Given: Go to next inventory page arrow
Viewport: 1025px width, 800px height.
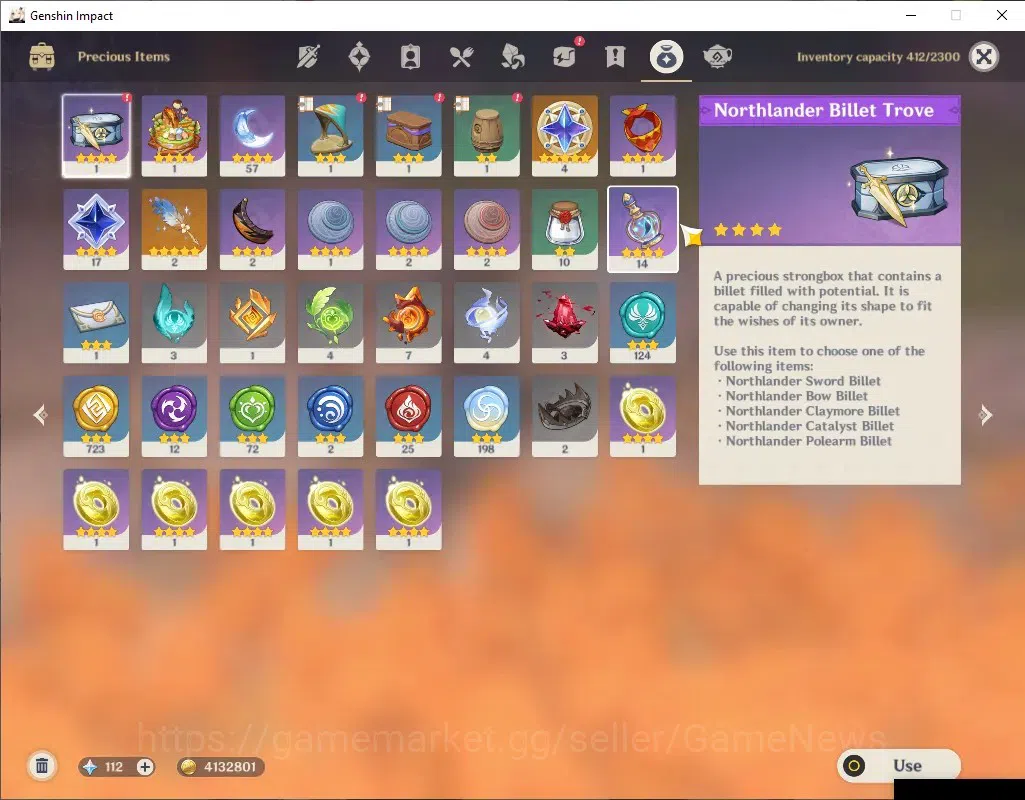Looking at the screenshot, I should point(985,414).
